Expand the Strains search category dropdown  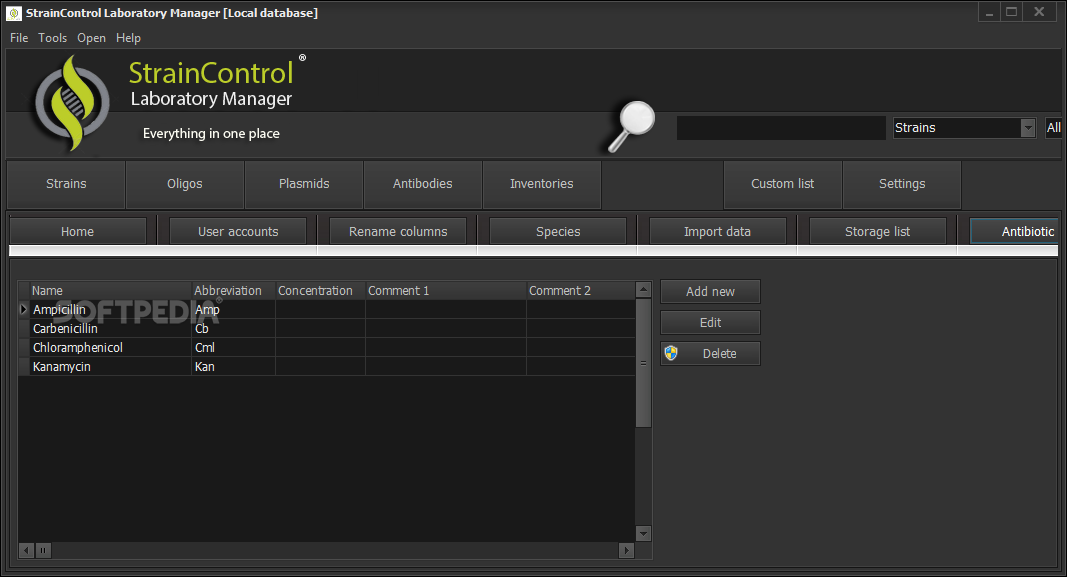click(x=1028, y=128)
